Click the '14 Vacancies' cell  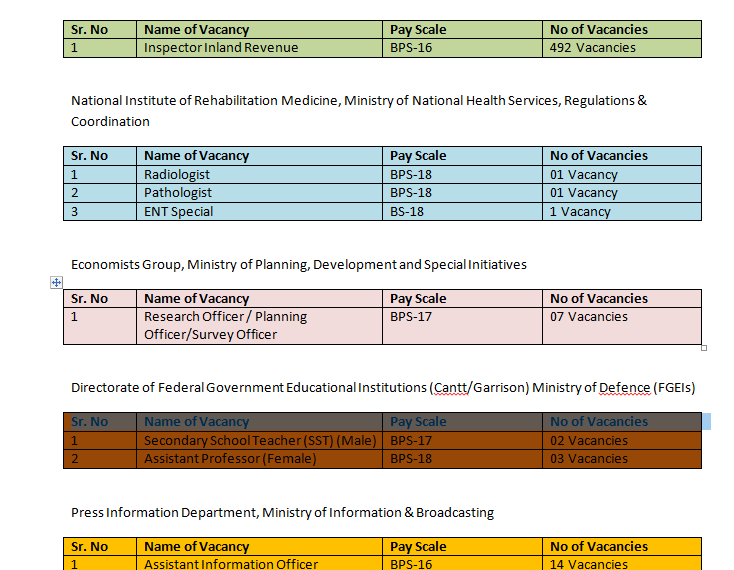[x=622, y=563]
